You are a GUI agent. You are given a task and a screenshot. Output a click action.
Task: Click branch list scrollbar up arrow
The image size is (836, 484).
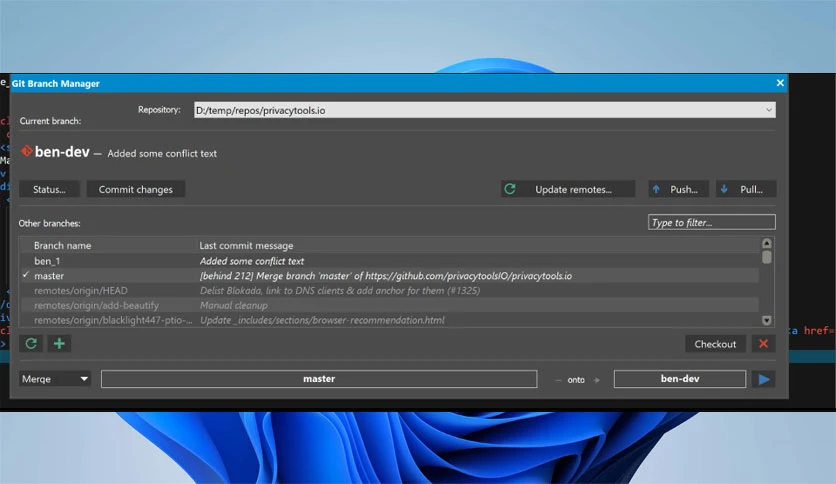tap(767, 243)
